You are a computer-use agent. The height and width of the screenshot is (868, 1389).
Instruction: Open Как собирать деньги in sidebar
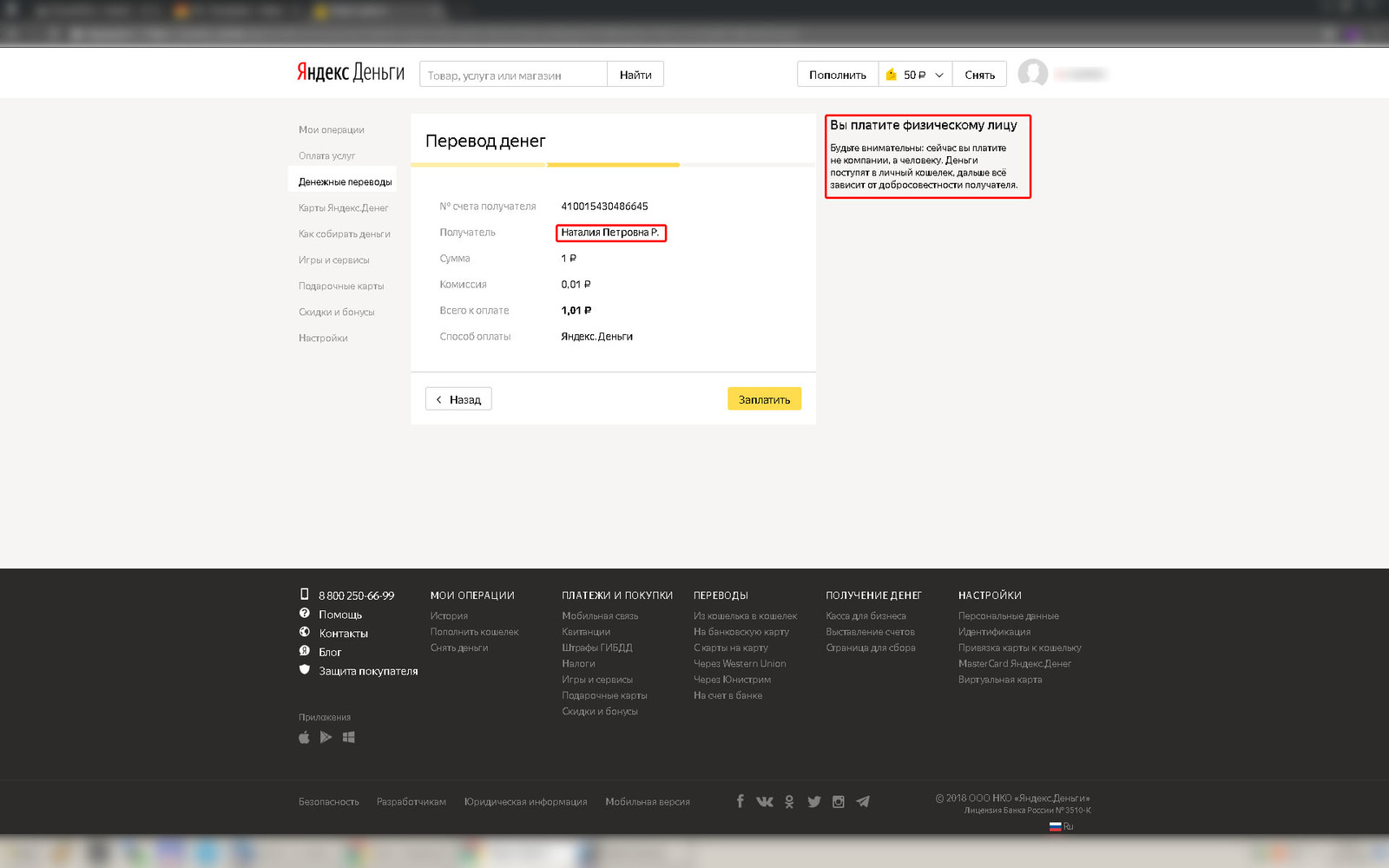pos(345,234)
